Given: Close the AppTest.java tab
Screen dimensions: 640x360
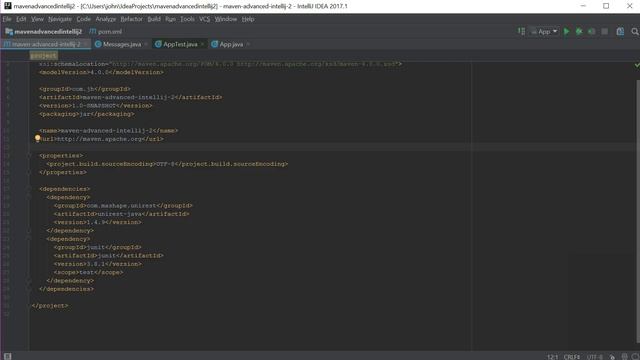Looking at the screenshot, I should pos(202,44).
